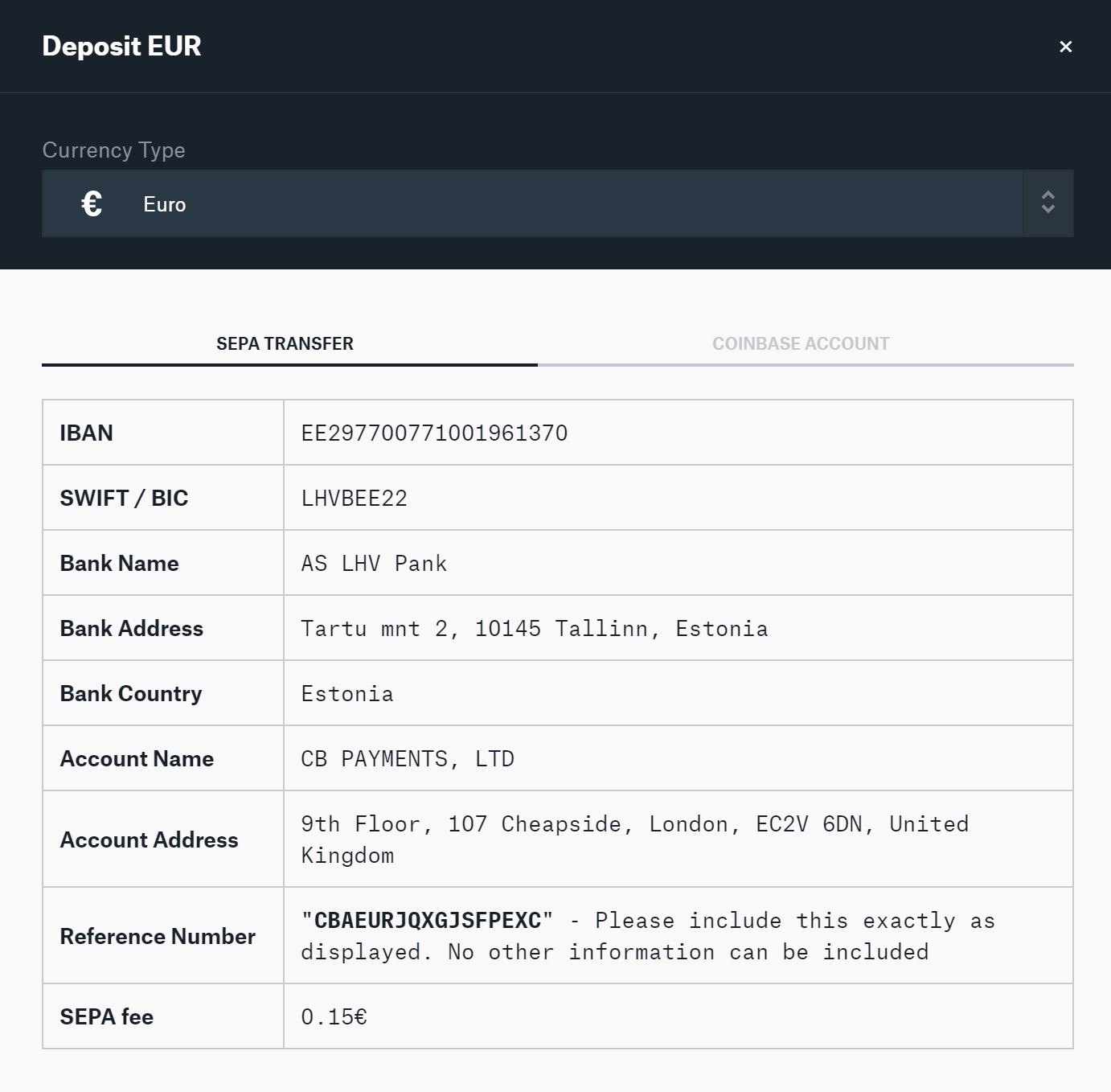The image size is (1111, 1092).
Task: Open the Currency Type dropdown
Action: pyautogui.click(x=557, y=203)
